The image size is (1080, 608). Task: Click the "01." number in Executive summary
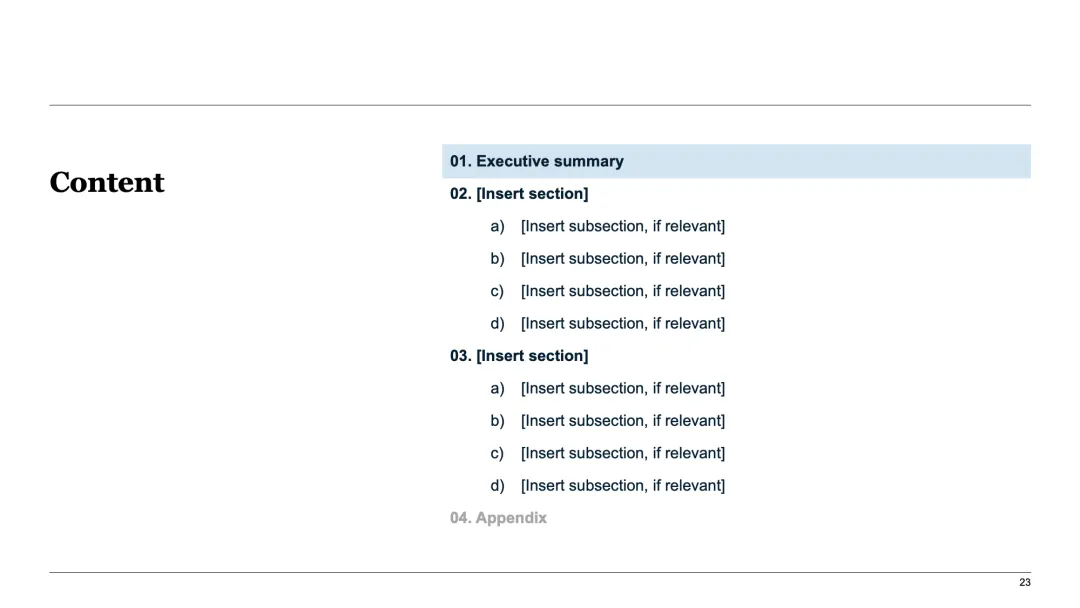click(461, 162)
